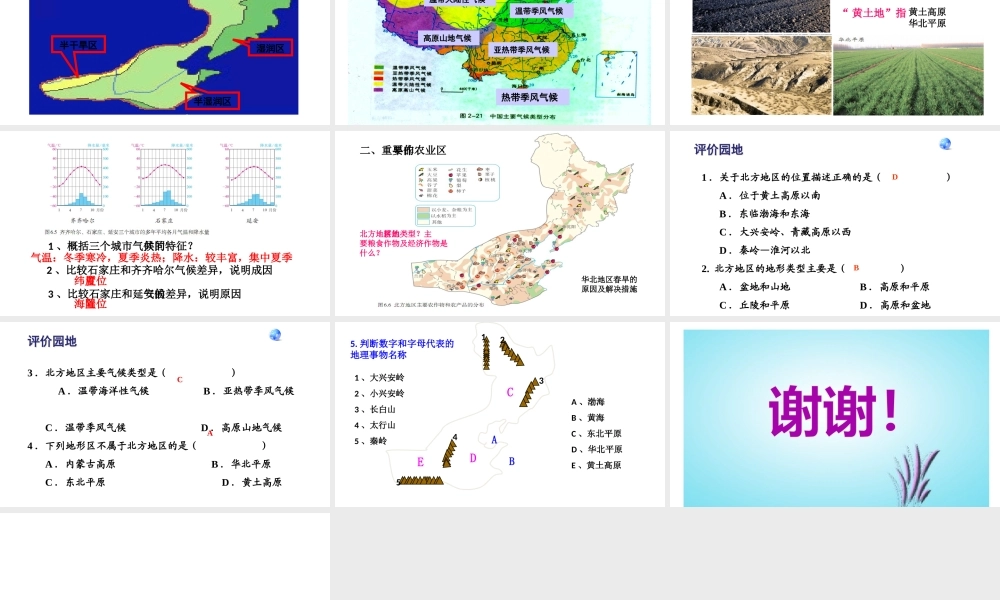Click option D. 高原和盆地

(x=895, y=305)
